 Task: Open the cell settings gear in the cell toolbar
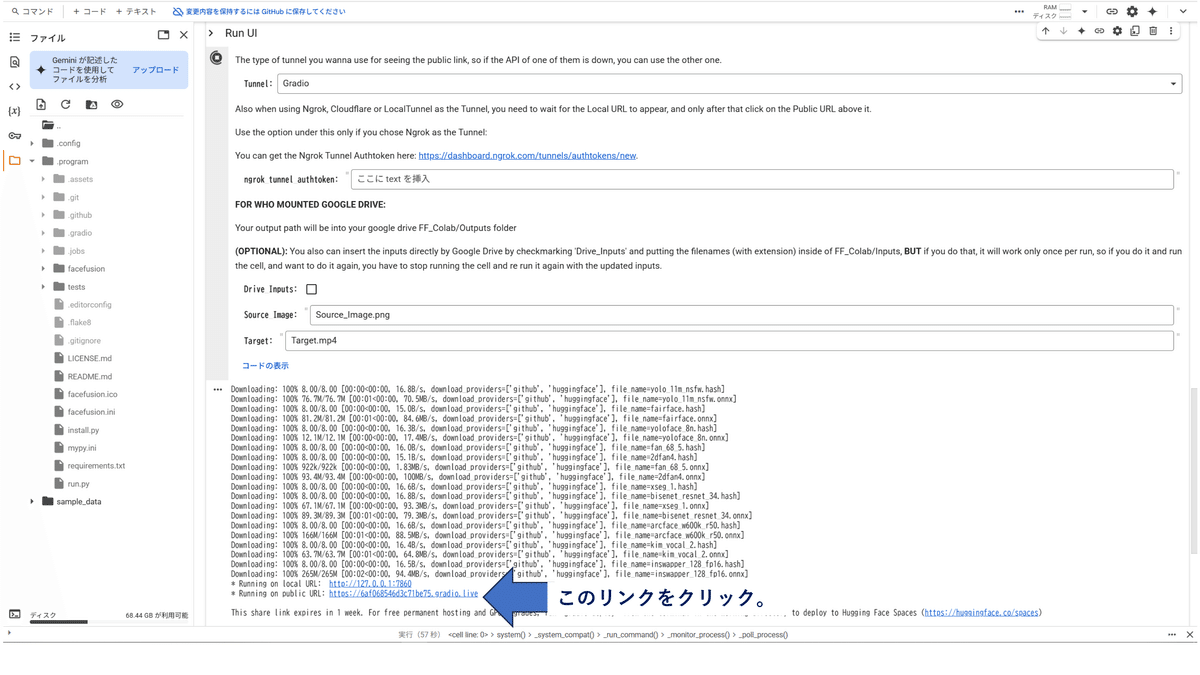pos(1117,31)
